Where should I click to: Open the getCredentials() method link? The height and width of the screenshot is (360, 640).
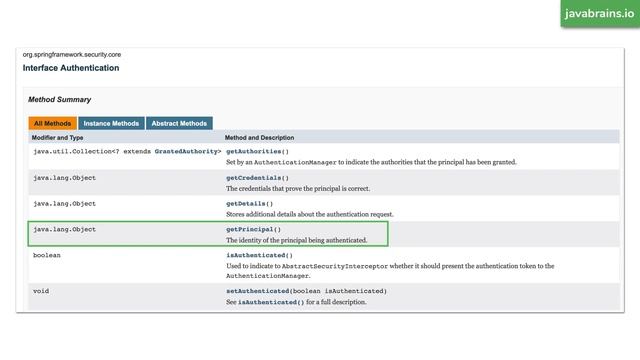(257, 178)
